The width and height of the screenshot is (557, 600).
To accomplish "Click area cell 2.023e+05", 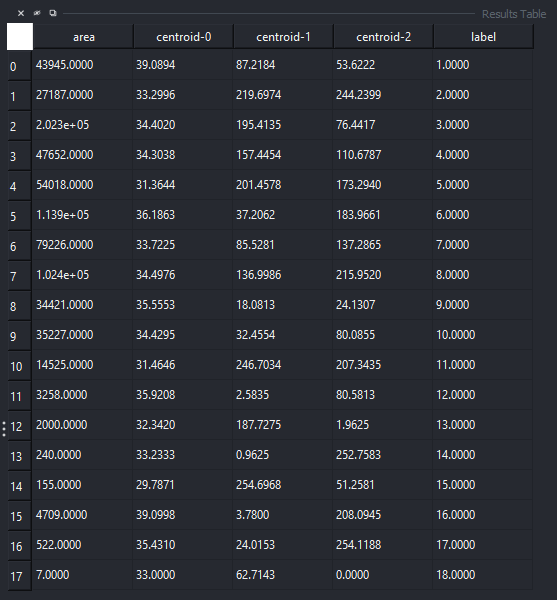I will 83,125.
